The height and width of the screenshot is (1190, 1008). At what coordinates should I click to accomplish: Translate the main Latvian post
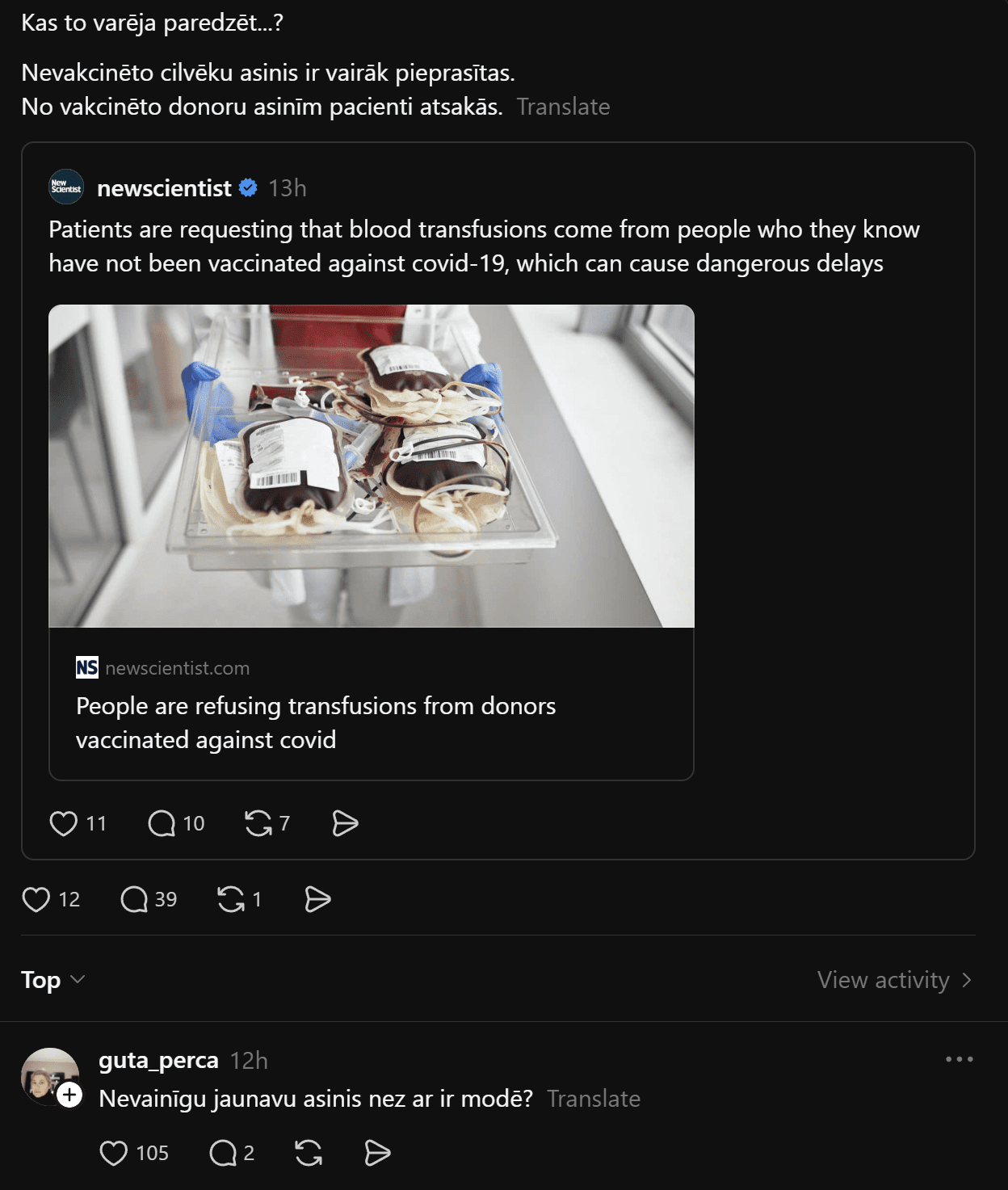pos(563,107)
